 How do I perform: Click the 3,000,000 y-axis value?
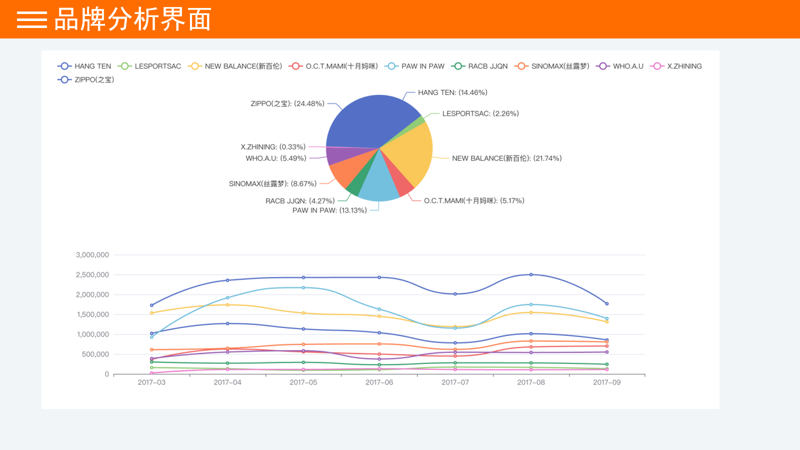(x=92, y=255)
